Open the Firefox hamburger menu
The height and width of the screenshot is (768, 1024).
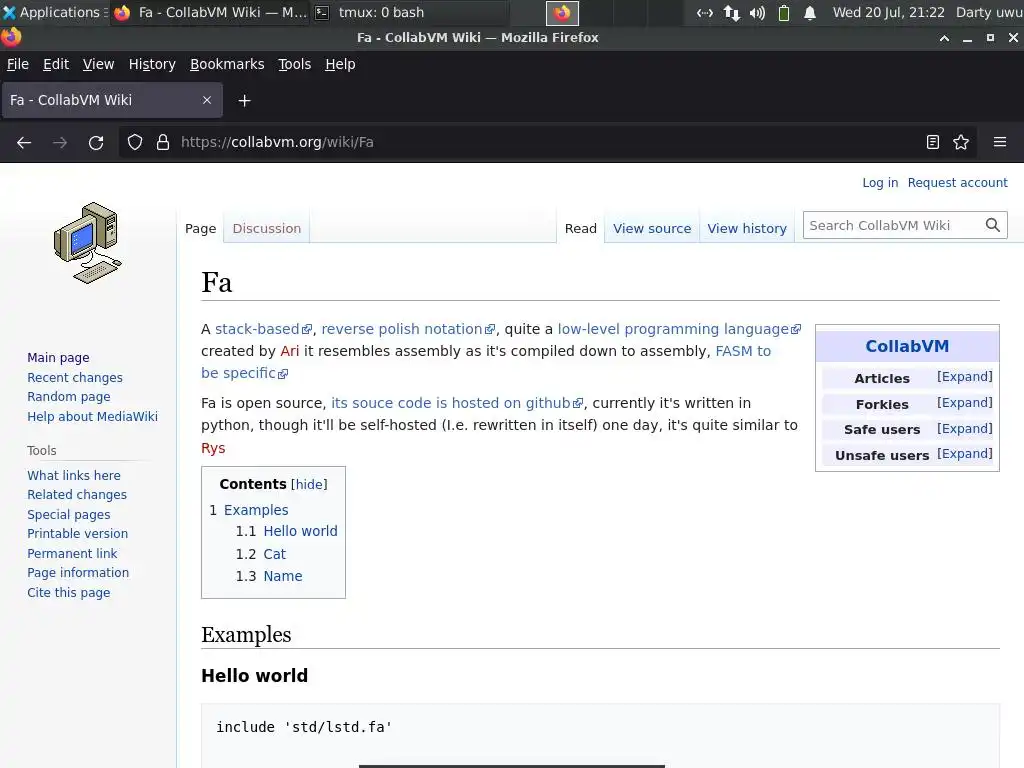point(1000,142)
